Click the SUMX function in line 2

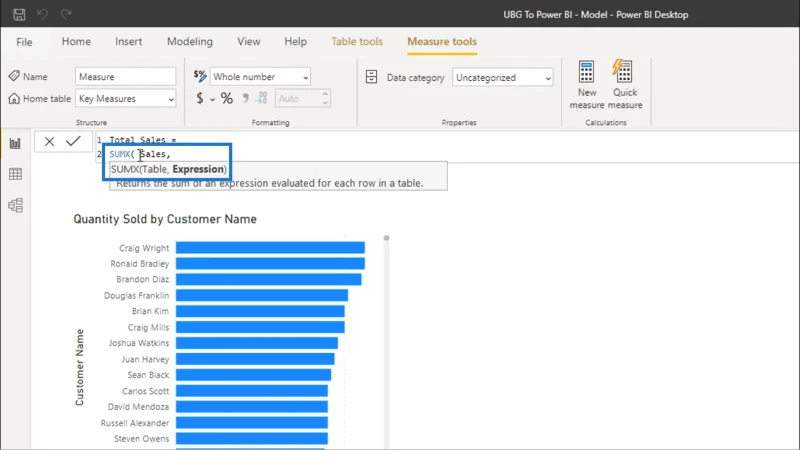pos(120,154)
